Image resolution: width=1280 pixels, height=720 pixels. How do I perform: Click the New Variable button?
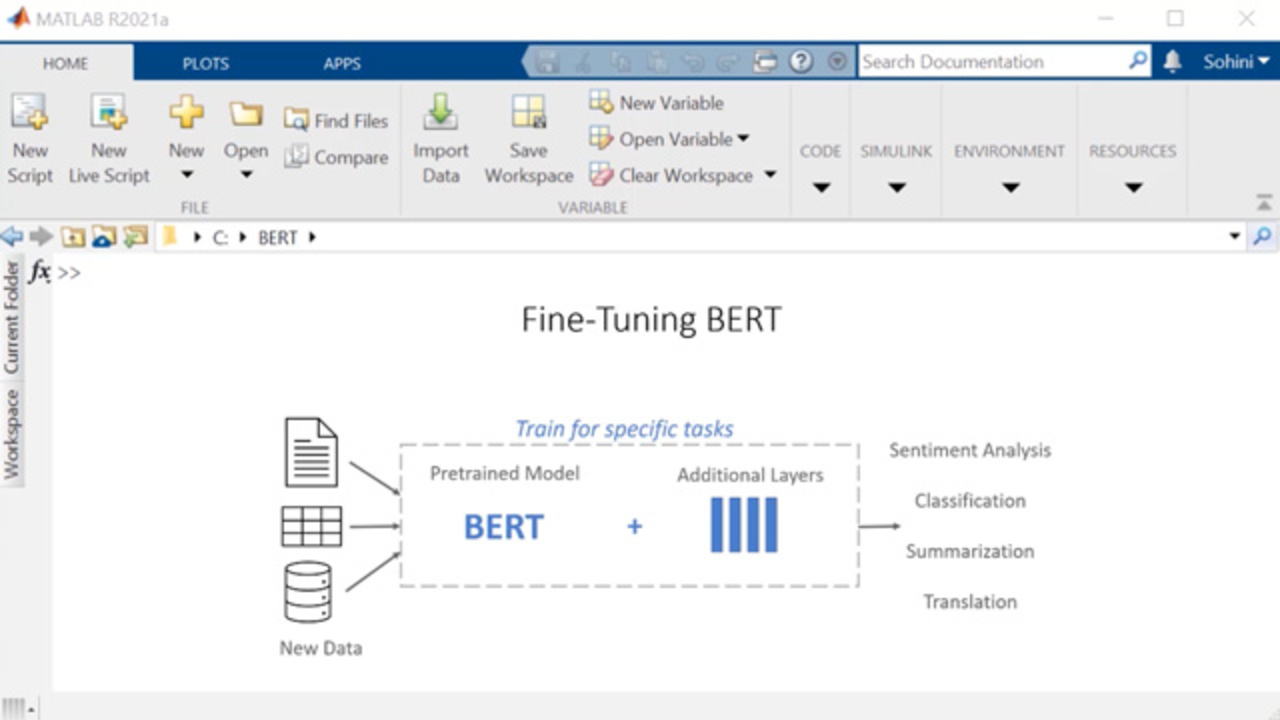[657, 103]
